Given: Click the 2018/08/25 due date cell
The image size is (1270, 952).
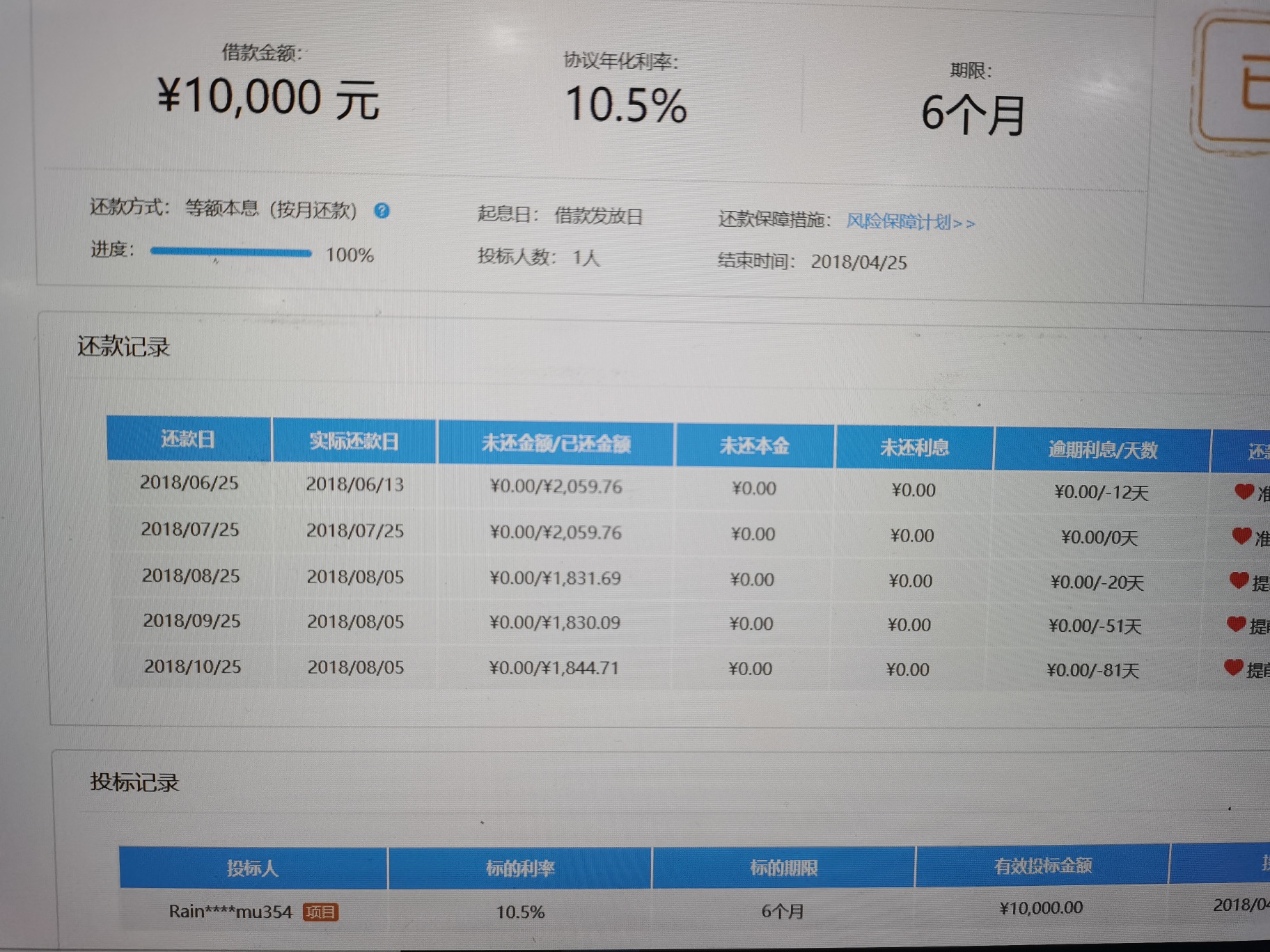Looking at the screenshot, I should (x=190, y=576).
